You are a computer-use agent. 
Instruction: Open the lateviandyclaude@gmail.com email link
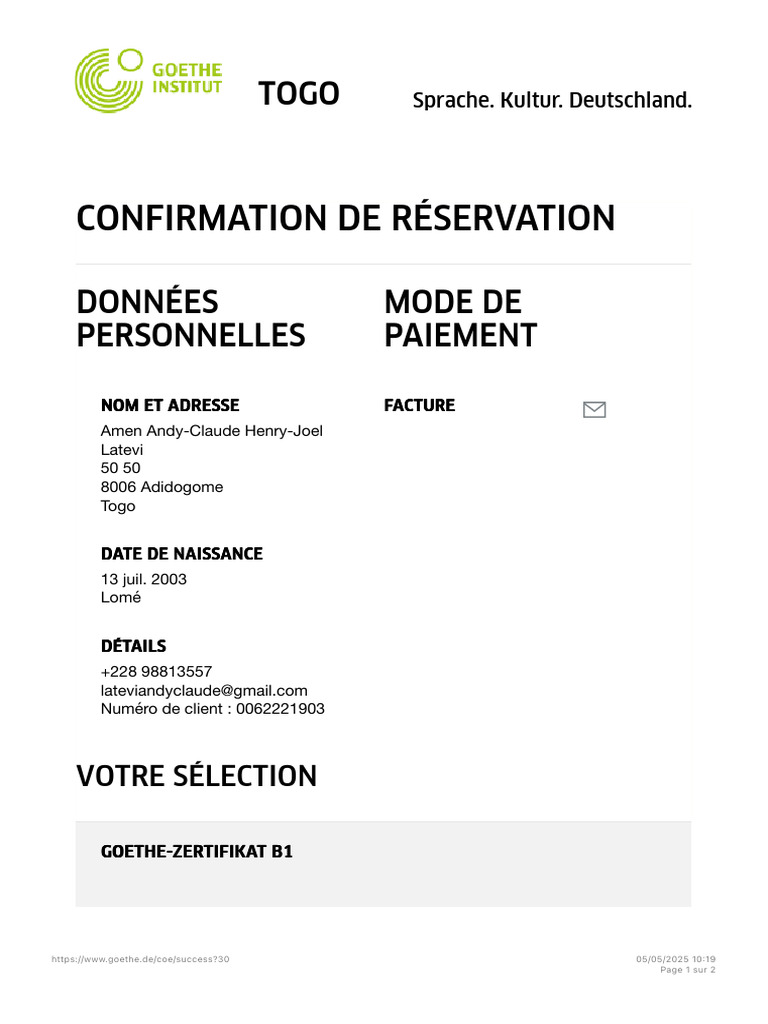pos(204,691)
